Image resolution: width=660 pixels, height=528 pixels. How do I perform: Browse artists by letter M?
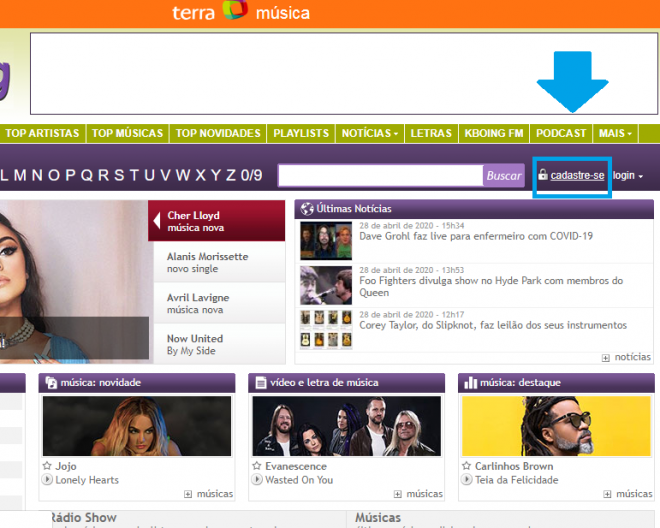pos(20,175)
